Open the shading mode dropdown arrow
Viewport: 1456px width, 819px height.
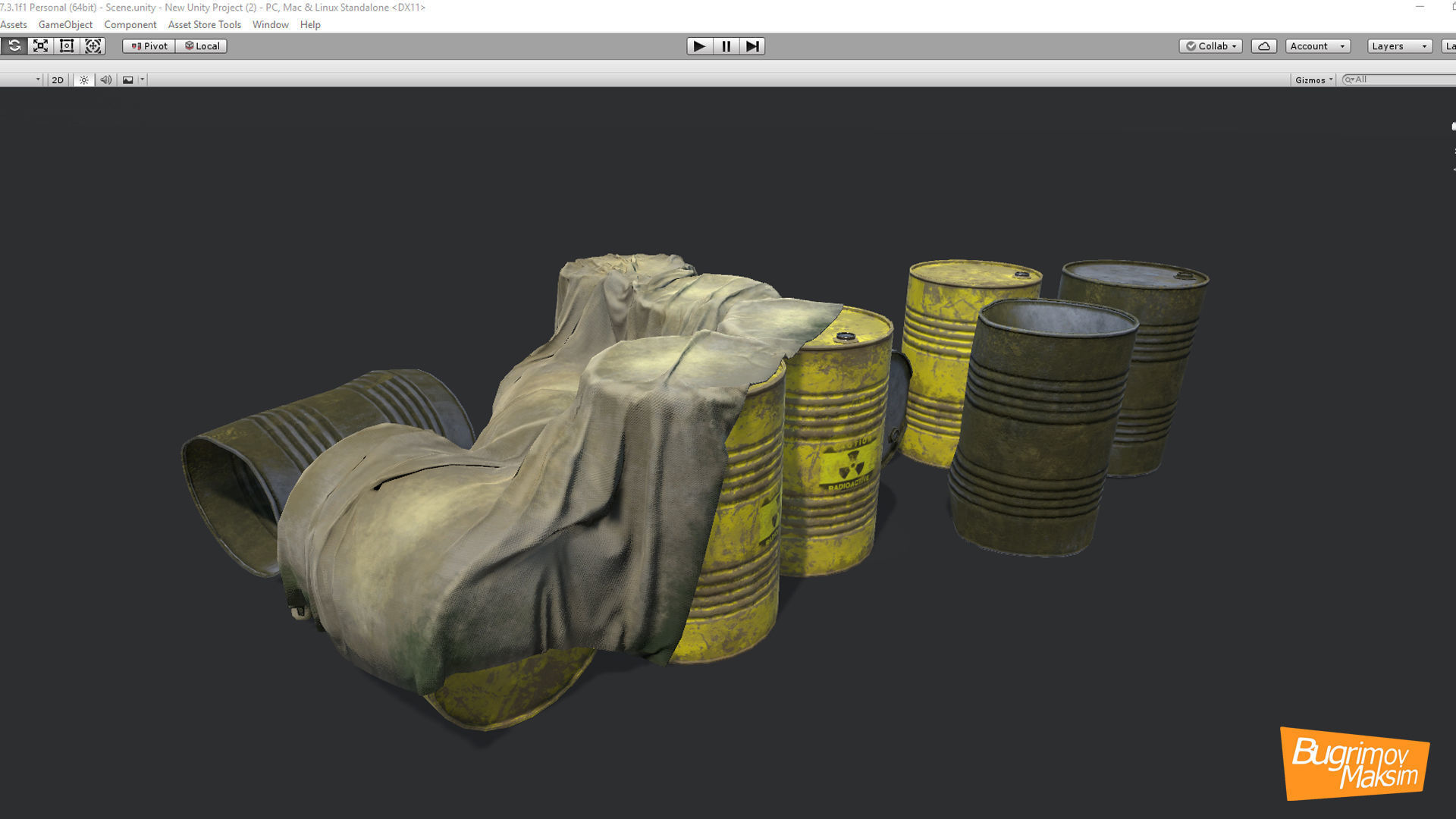point(37,80)
